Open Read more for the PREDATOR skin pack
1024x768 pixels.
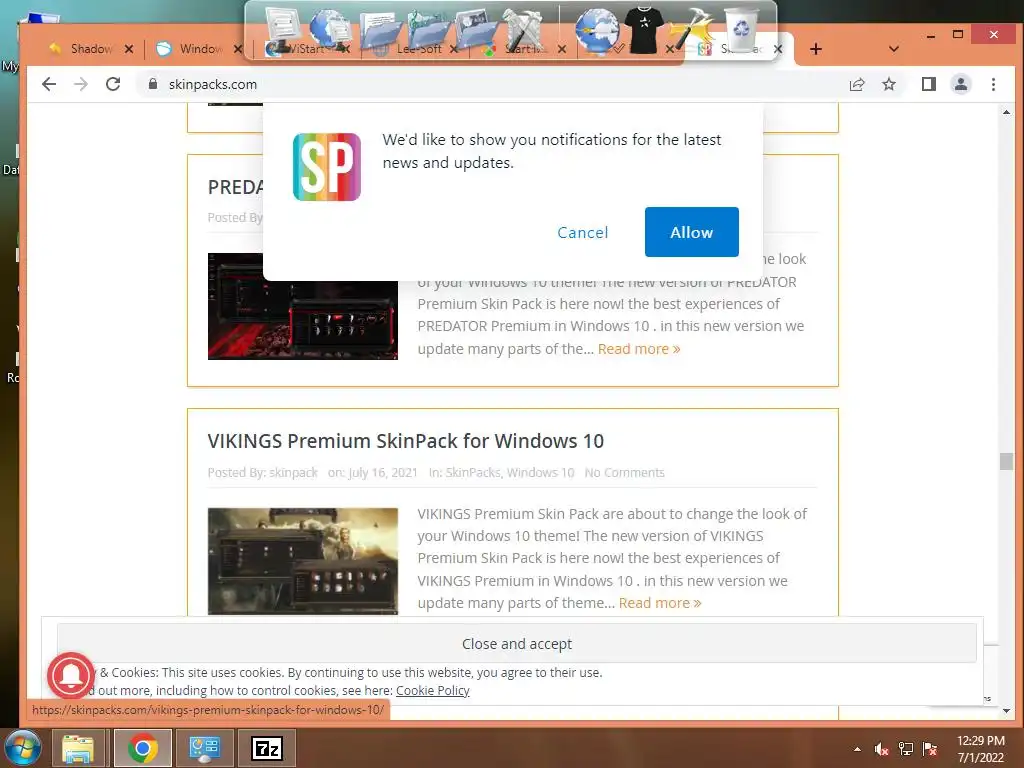tap(639, 349)
